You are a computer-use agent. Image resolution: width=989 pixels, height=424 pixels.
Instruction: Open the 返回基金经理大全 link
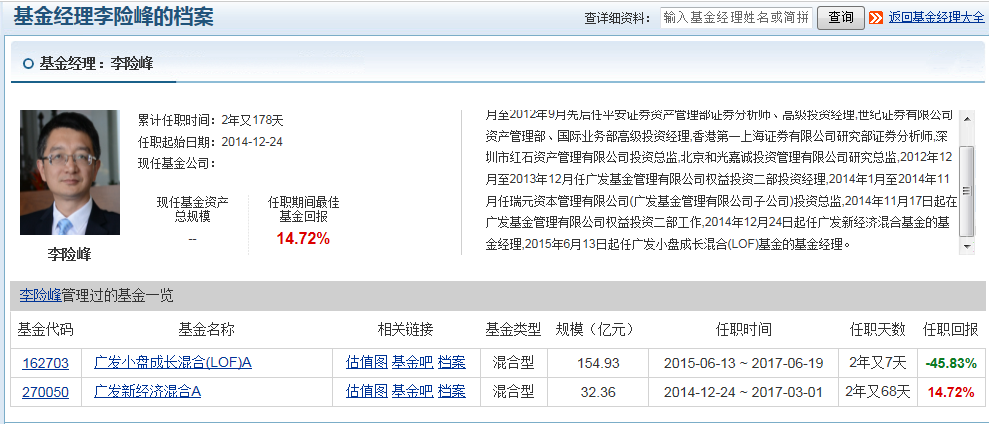tap(936, 18)
